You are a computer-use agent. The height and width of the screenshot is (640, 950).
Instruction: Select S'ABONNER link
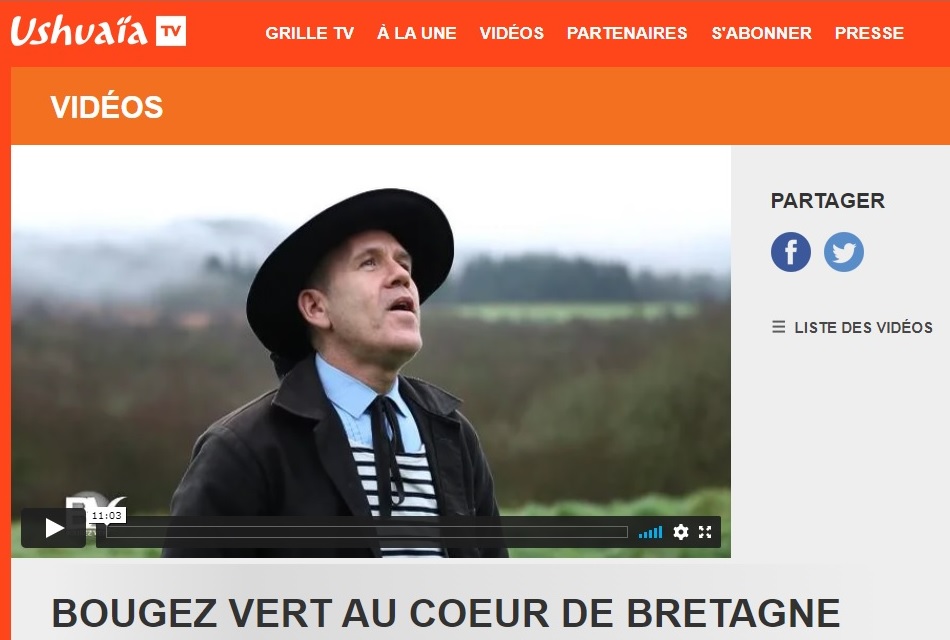click(762, 33)
